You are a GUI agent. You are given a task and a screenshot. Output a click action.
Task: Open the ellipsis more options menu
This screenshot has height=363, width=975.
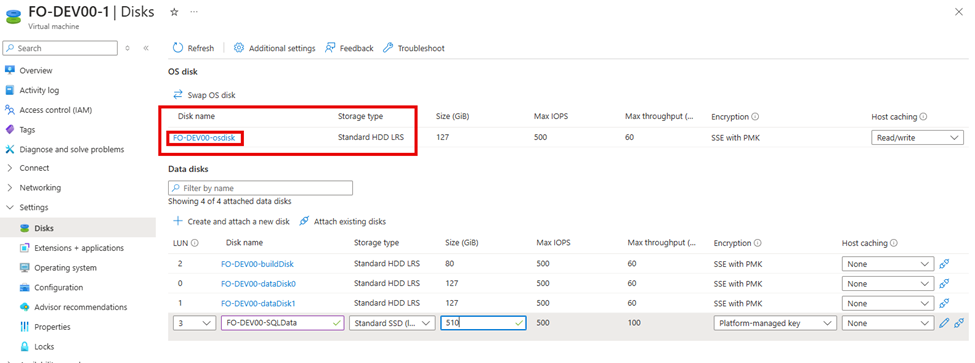194,12
